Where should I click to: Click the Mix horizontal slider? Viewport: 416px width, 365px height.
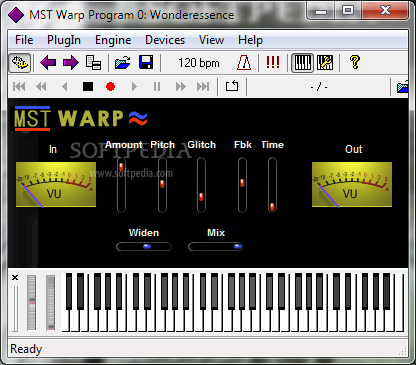click(216, 247)
